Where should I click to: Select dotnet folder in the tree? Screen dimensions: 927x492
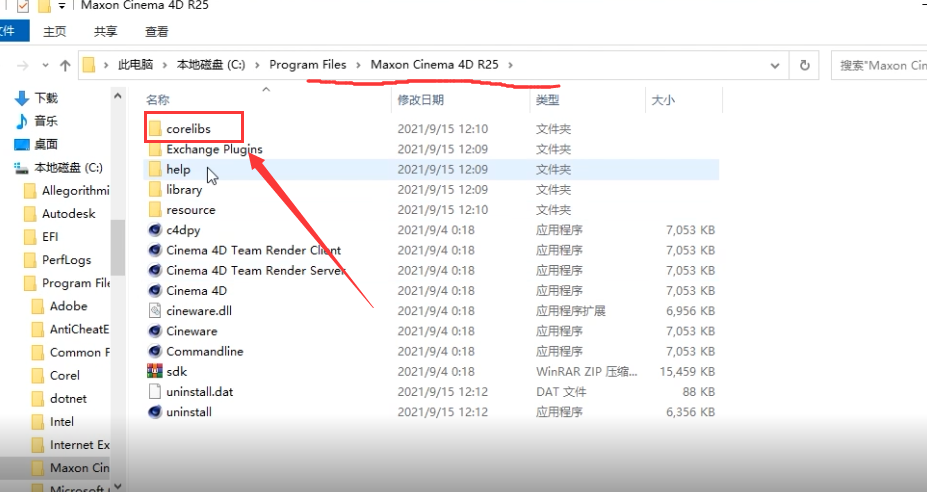(59, 399)
